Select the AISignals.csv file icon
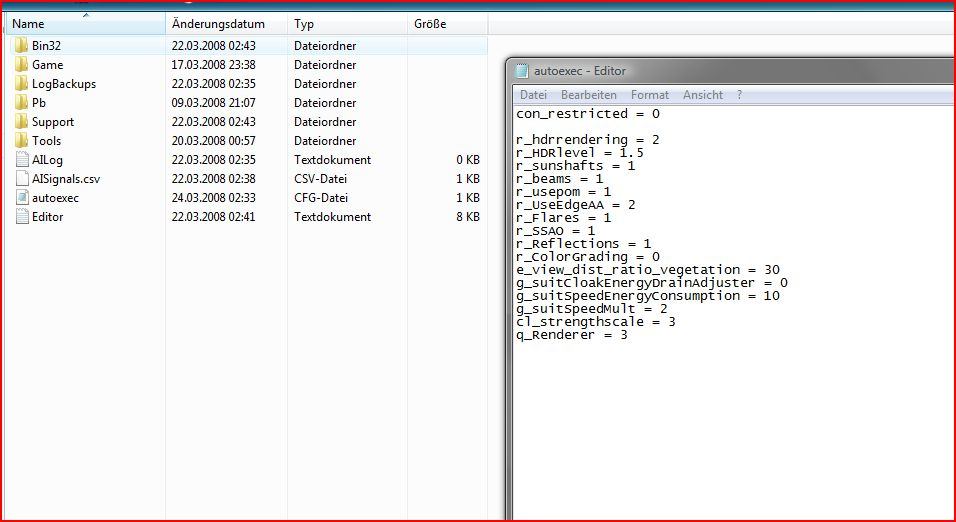 click(x=22, y=178)
